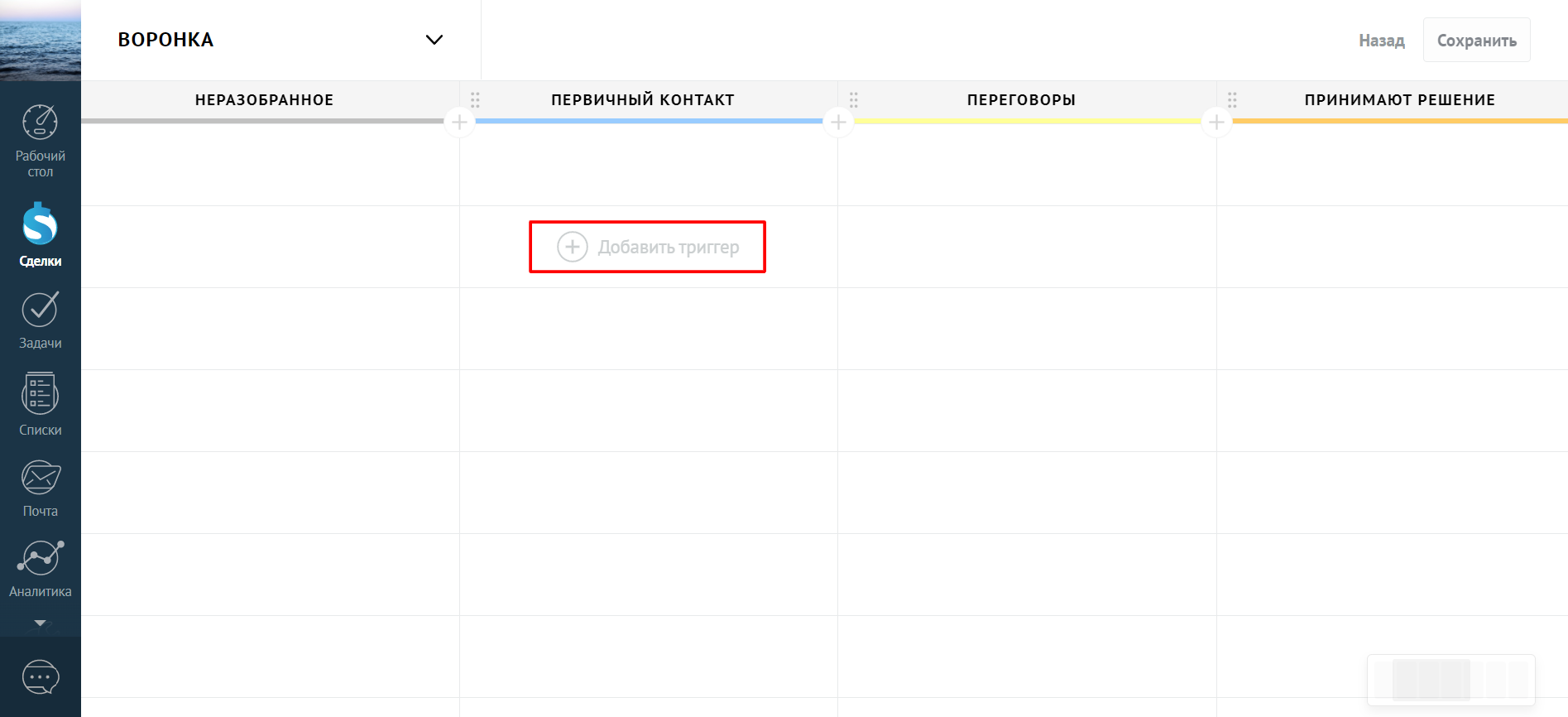Select the Переговоры stage header
The width and height of the screenshot is (1568, 717).
1021,100
